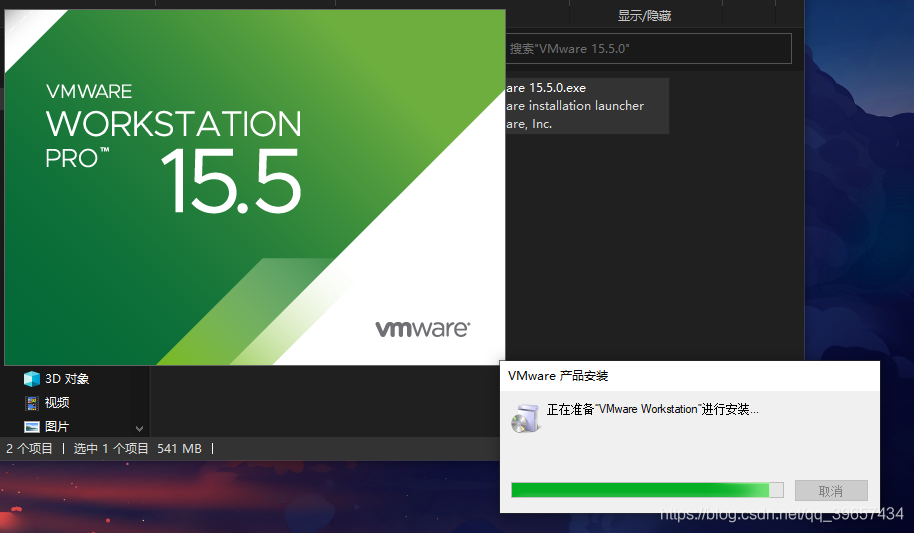Click the vmware logo on splash screen
914x533 pixels.
click(x=423, y=328)
